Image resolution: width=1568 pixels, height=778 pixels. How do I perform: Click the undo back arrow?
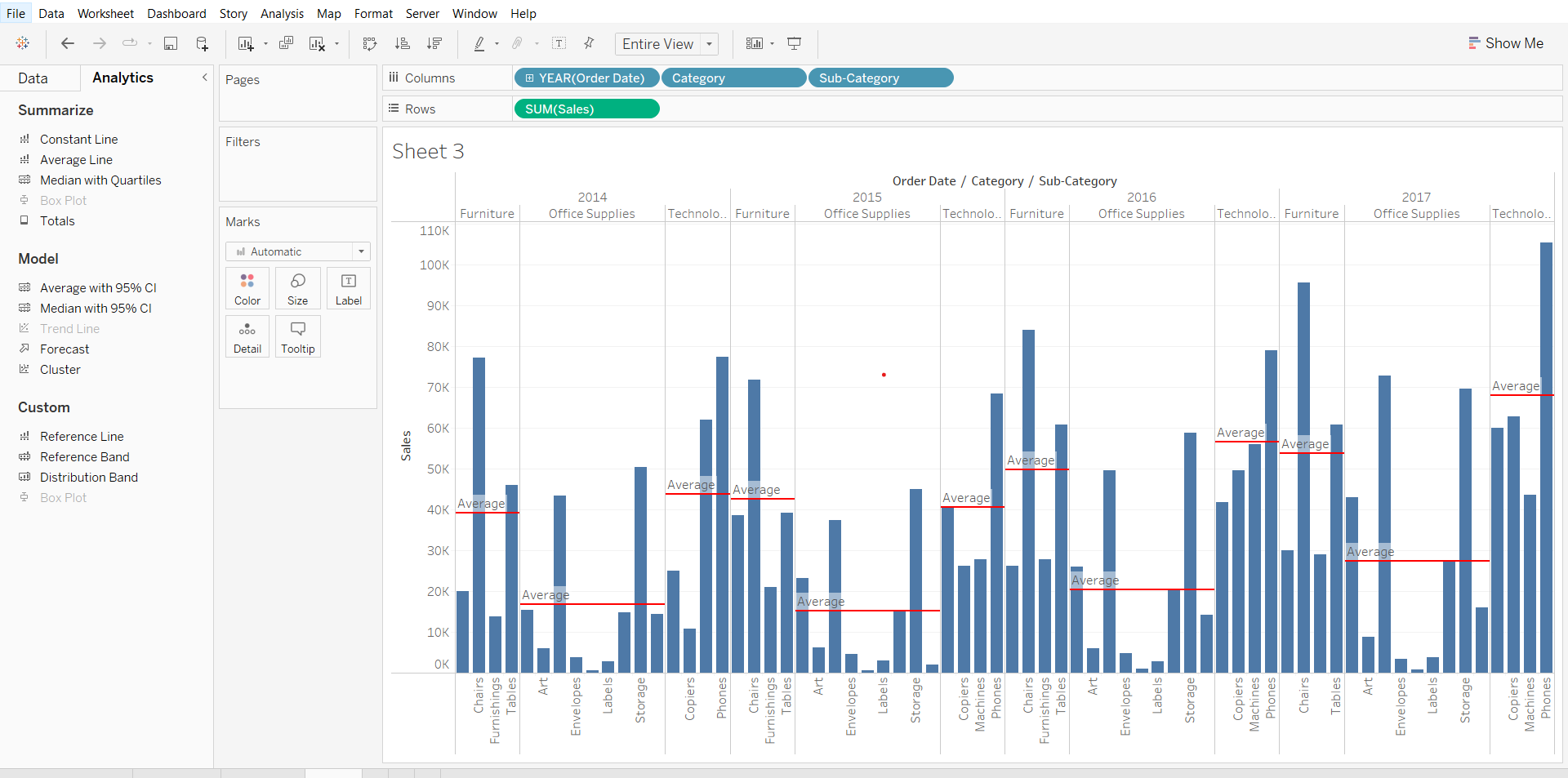68,43
